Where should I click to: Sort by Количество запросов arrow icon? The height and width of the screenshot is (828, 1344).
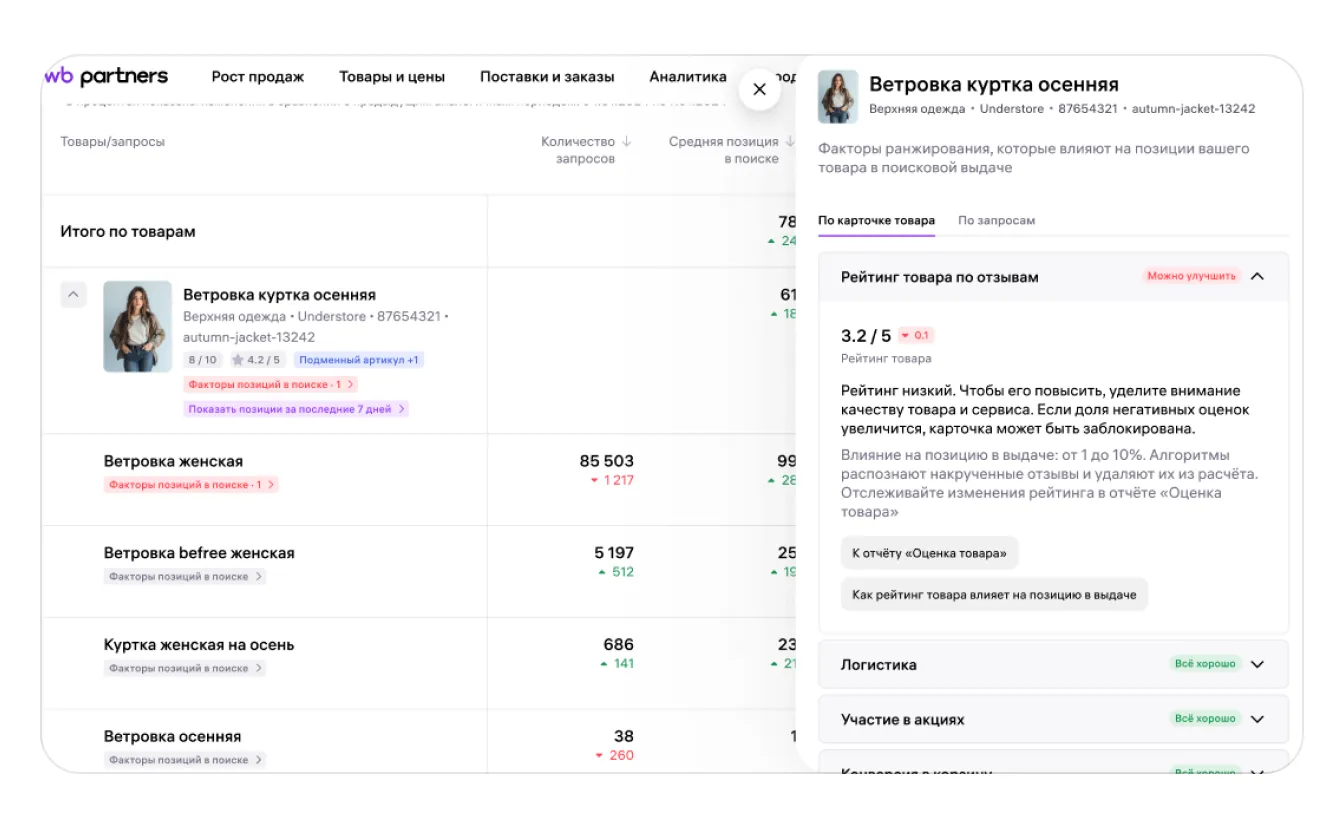click(x=627, y=142)
